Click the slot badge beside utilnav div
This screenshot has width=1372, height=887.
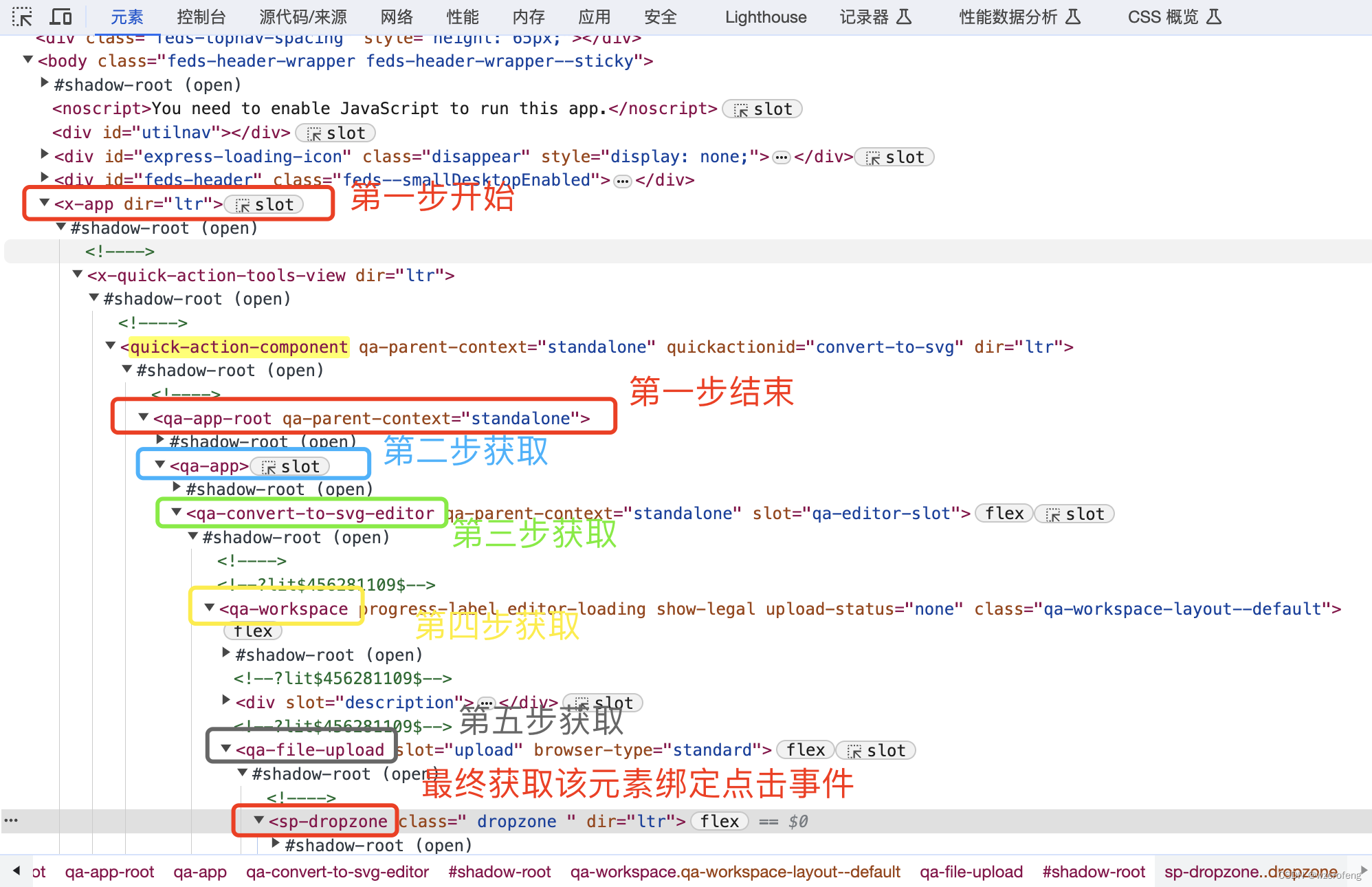335,133
